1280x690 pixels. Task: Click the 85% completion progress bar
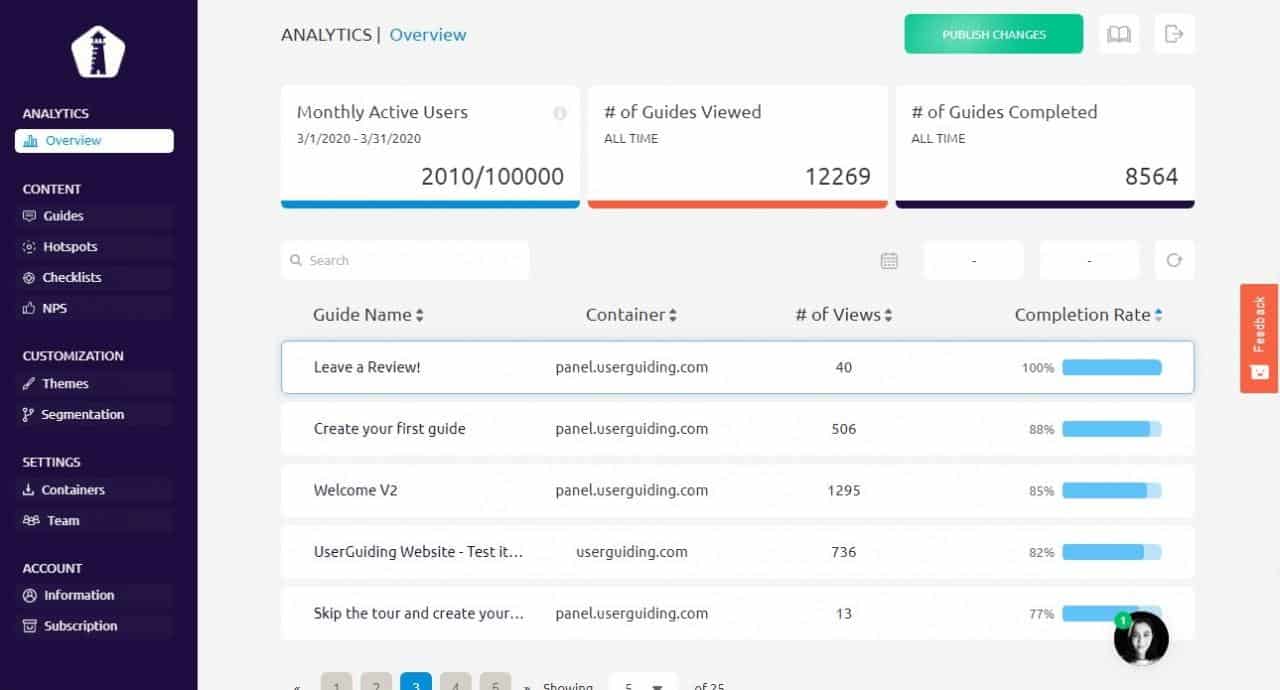1112,491
